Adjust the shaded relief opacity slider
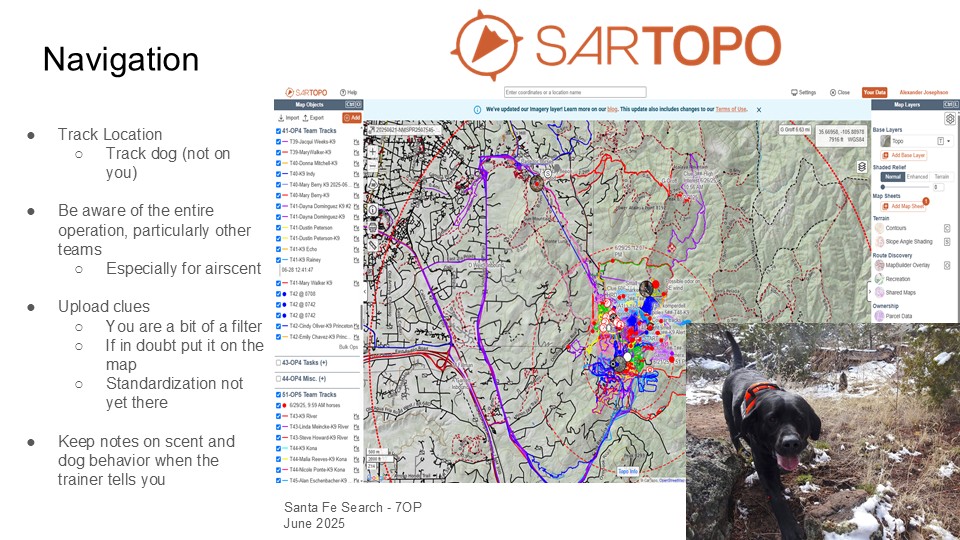This screenshot has width=960, height=540. pyautogui.click(x=904, y=187)
